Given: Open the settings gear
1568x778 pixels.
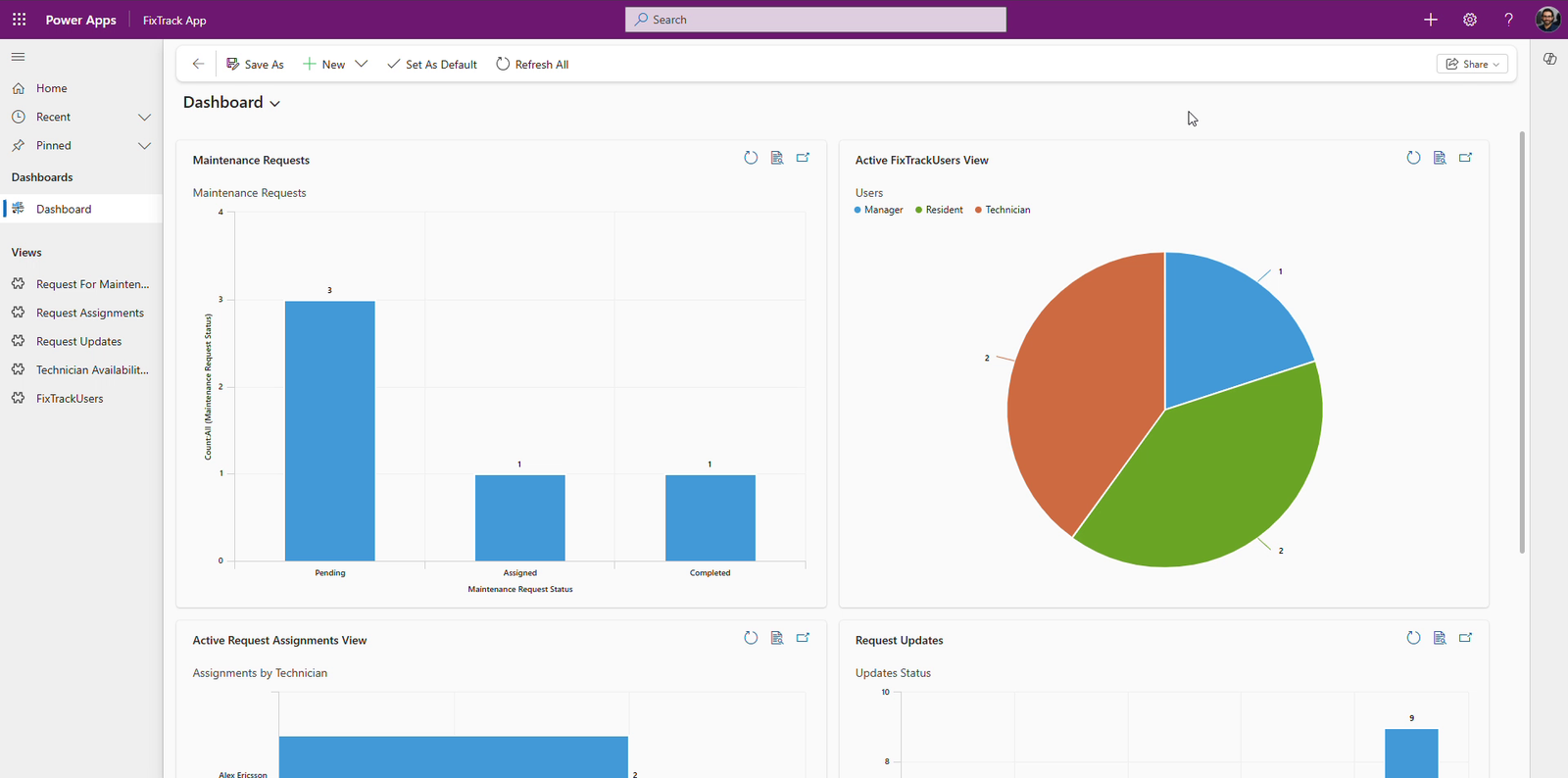Looking at the screenshot, I should (1470, 20).
